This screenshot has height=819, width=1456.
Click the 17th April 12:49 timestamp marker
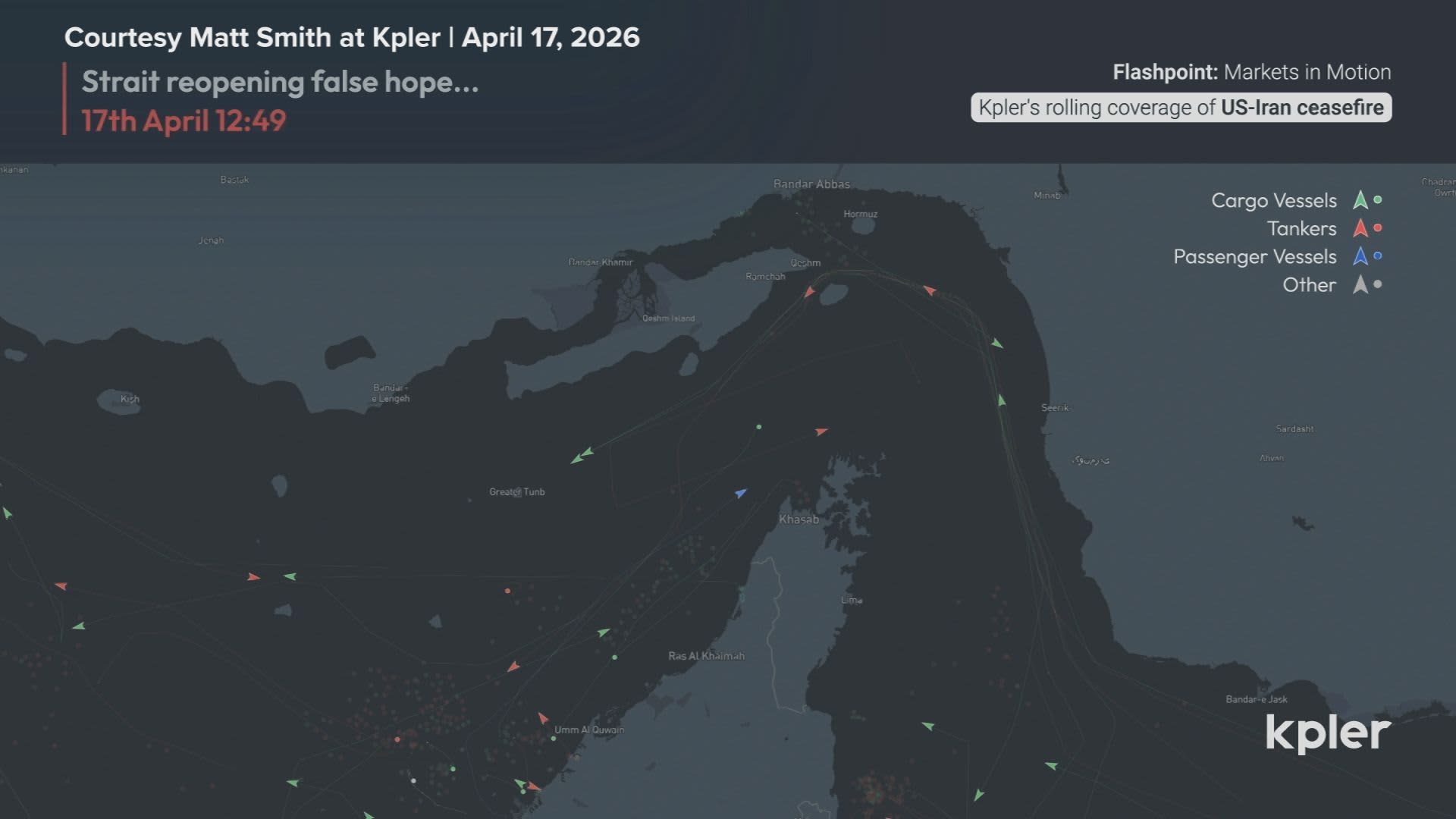click(x=184, y=119)
